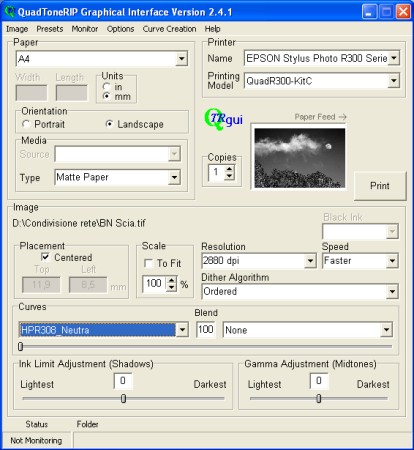Image resolution: width=414 pixels, height=450 pixels.
Task: Click the Blend value input field
Action: click(x=206, y=330)
